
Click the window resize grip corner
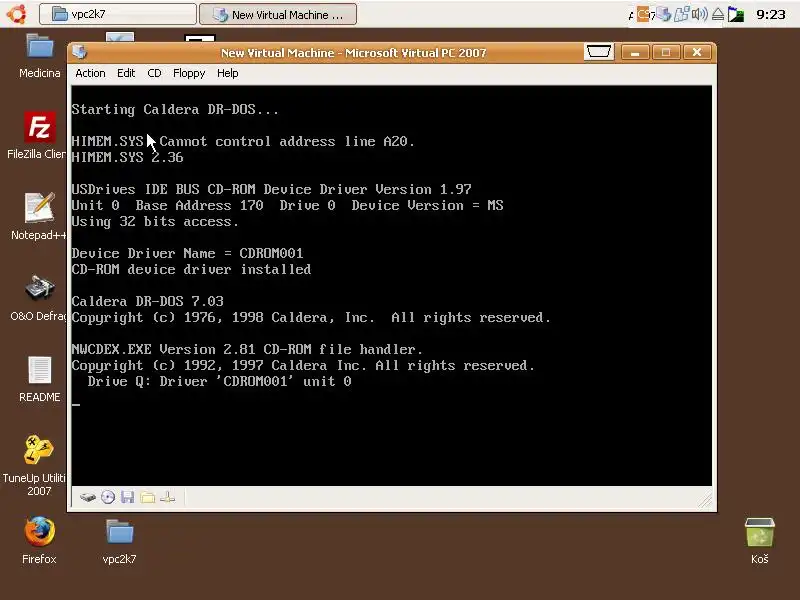point(705,501)
